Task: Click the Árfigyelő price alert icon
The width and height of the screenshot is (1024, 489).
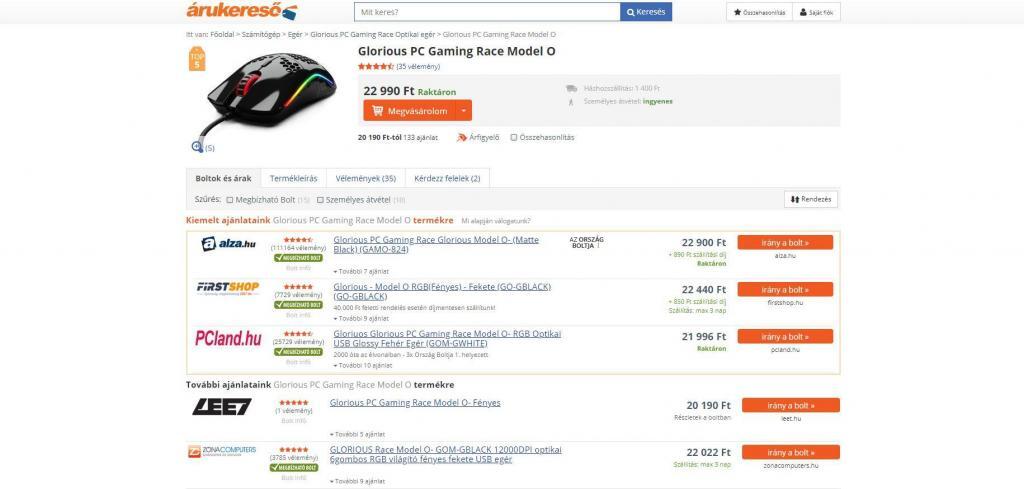Action: pos(462,137)
